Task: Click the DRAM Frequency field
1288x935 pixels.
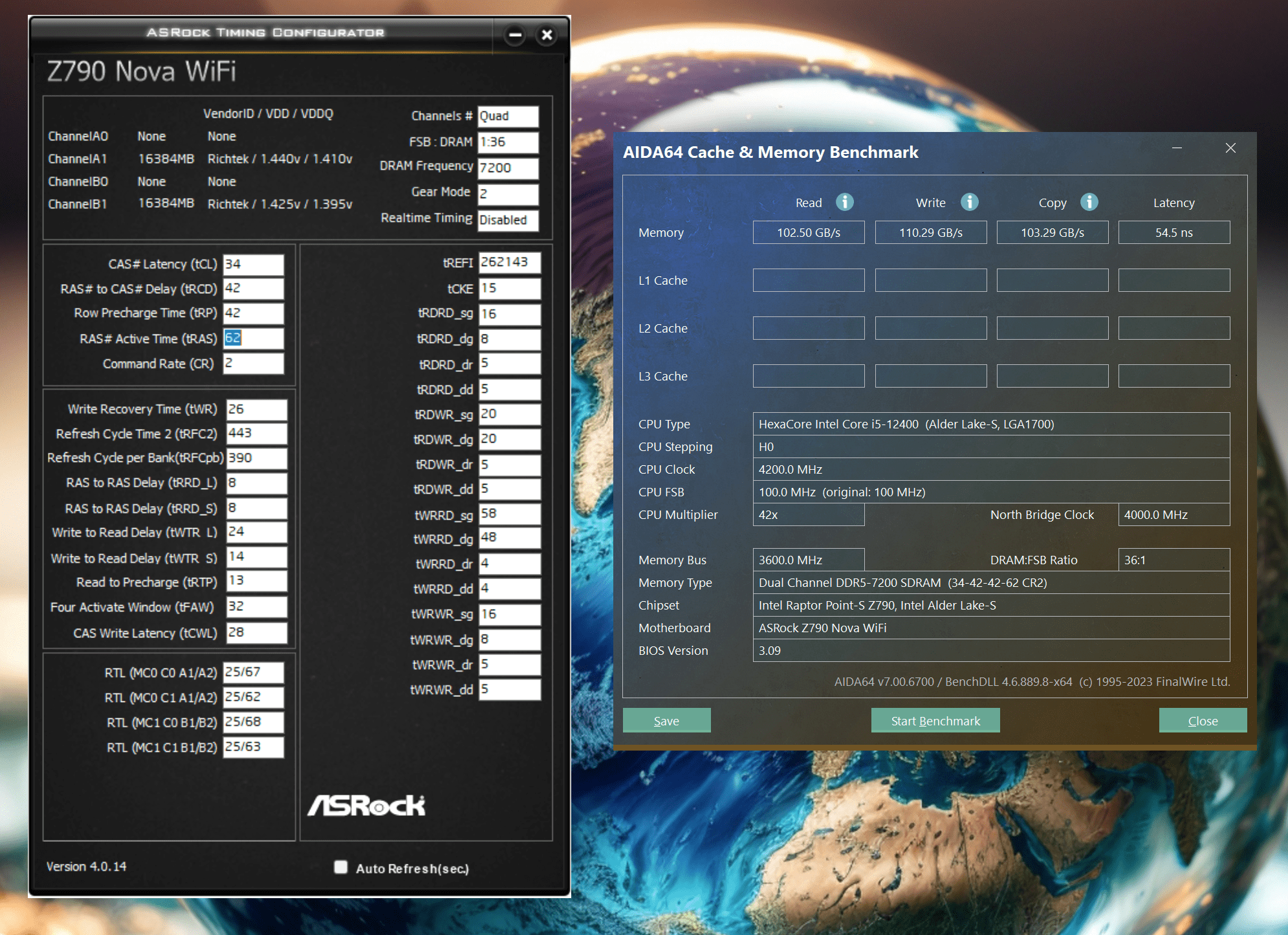Action: coord(508,168)
